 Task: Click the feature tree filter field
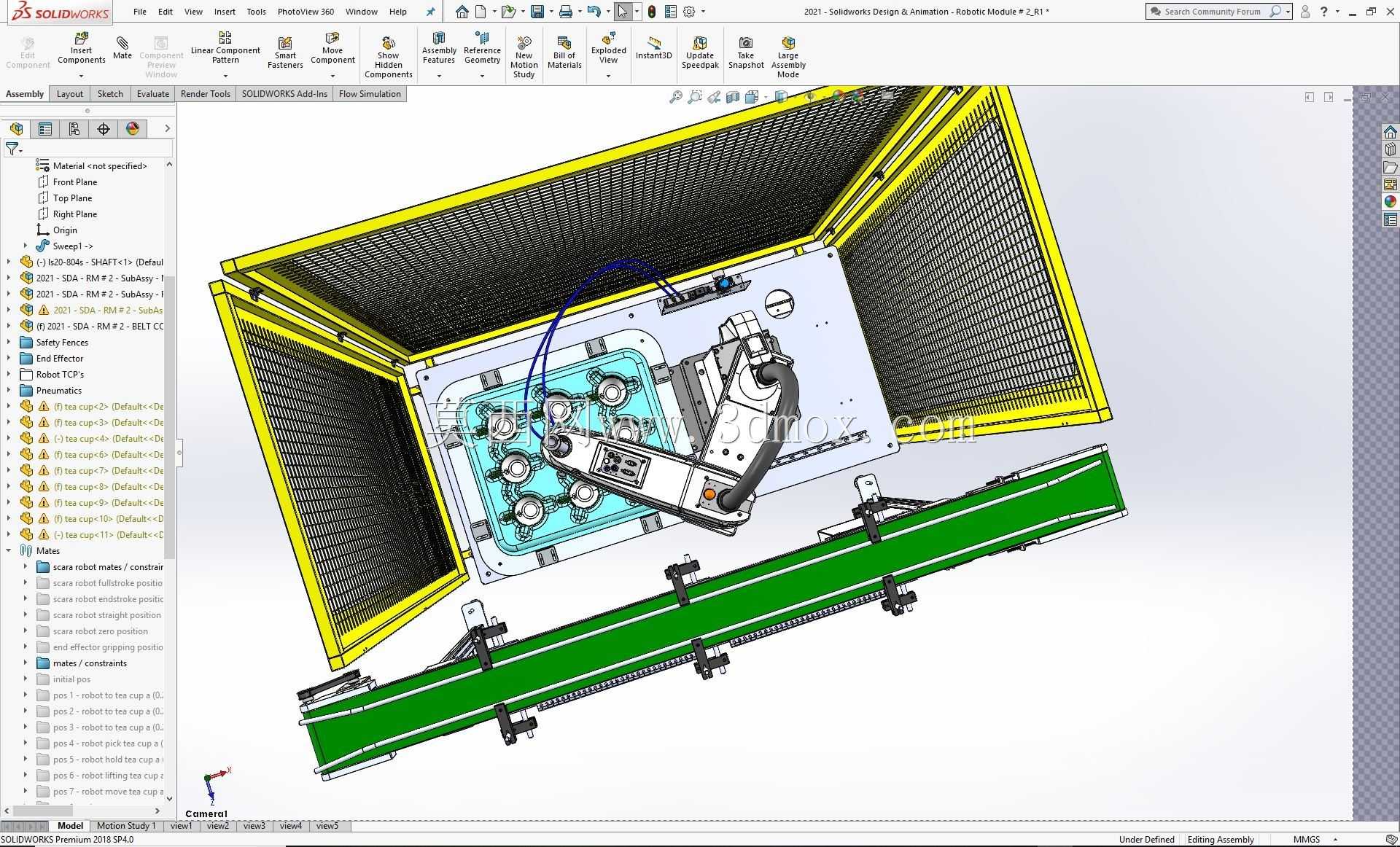[88, 149]
